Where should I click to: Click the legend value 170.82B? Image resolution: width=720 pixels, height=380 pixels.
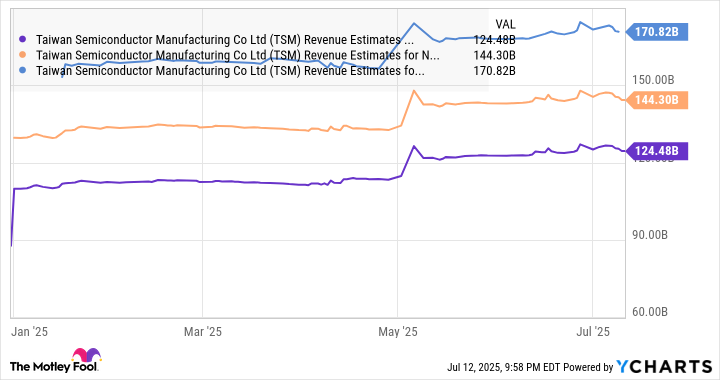pos(495,71)
